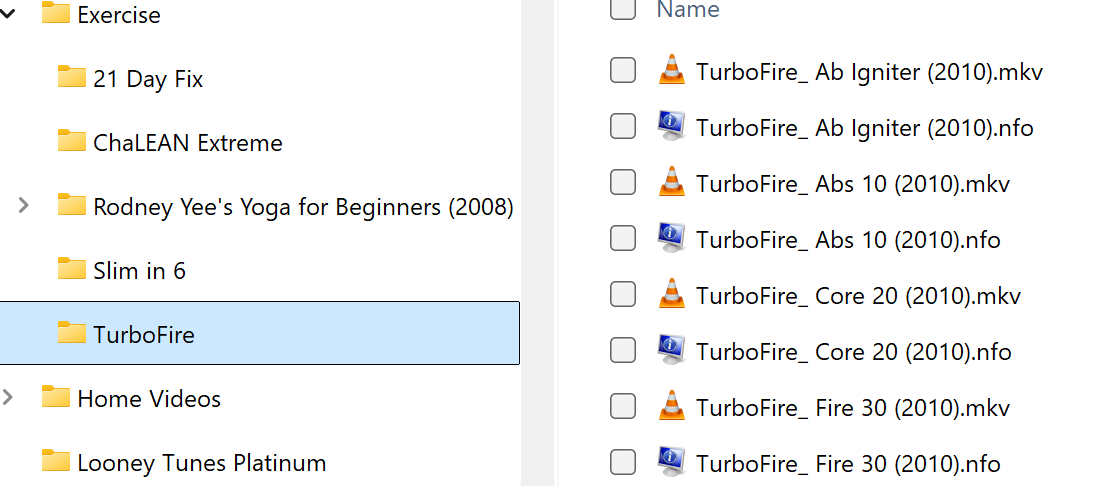Viewport: 1117px width, 486px height.
Task: Collapse the Exercise folder tree
Action: [9, 14]
